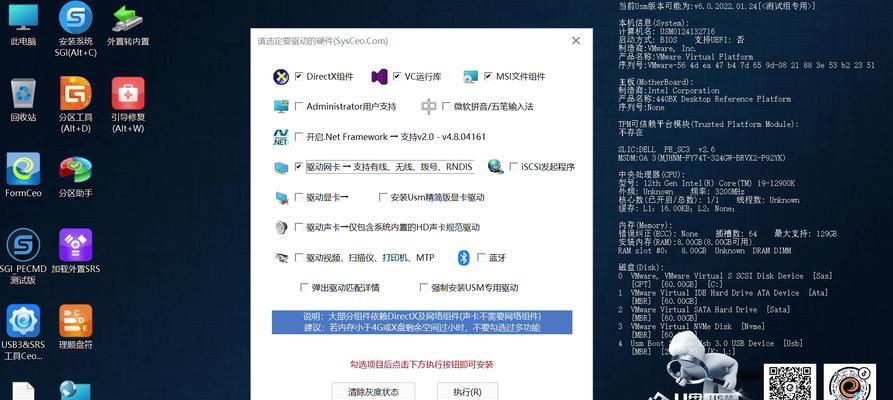
Task: Launch 加载外置SRS desktop icon
Action: pos(76,251)
